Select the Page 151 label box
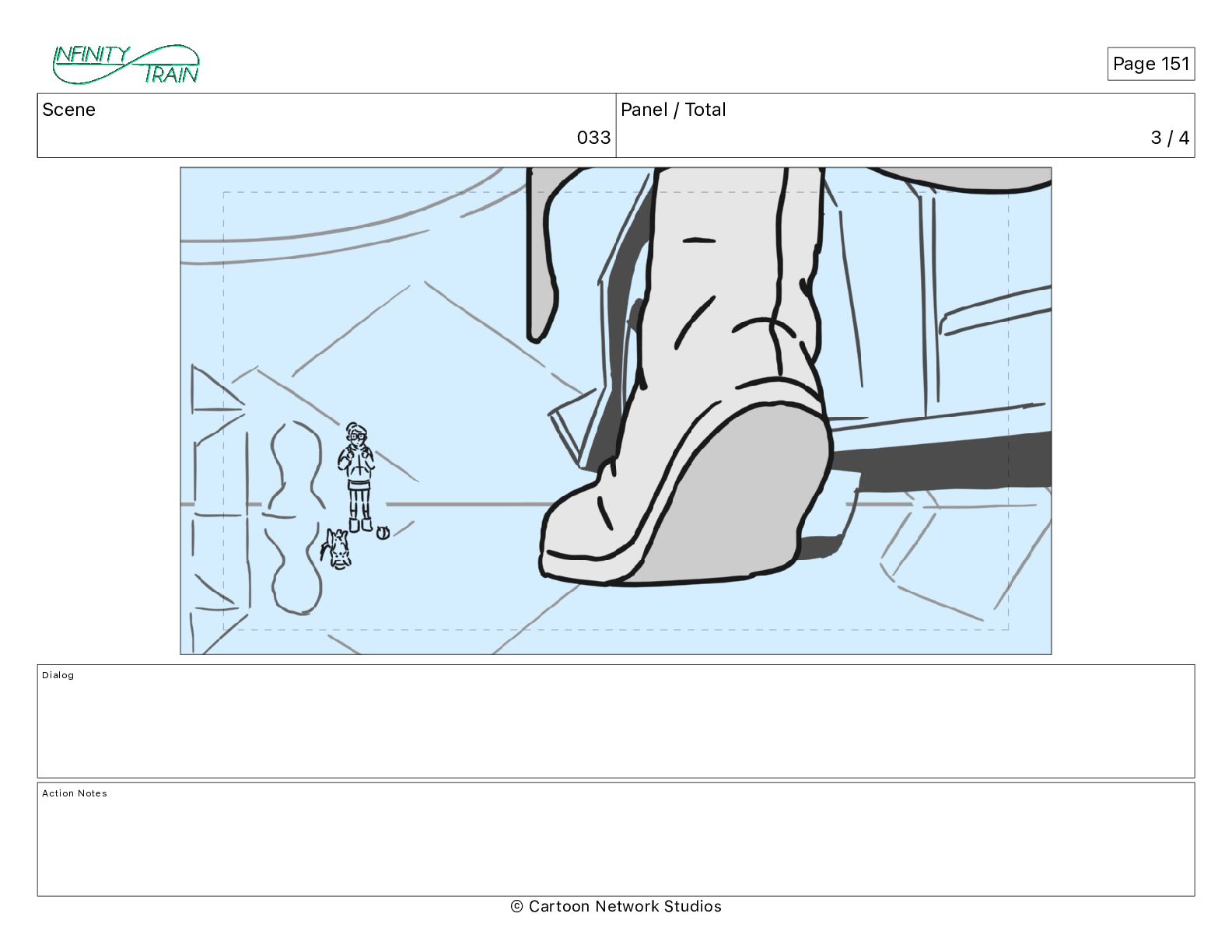1232x952 pixels. [1151, 64]
